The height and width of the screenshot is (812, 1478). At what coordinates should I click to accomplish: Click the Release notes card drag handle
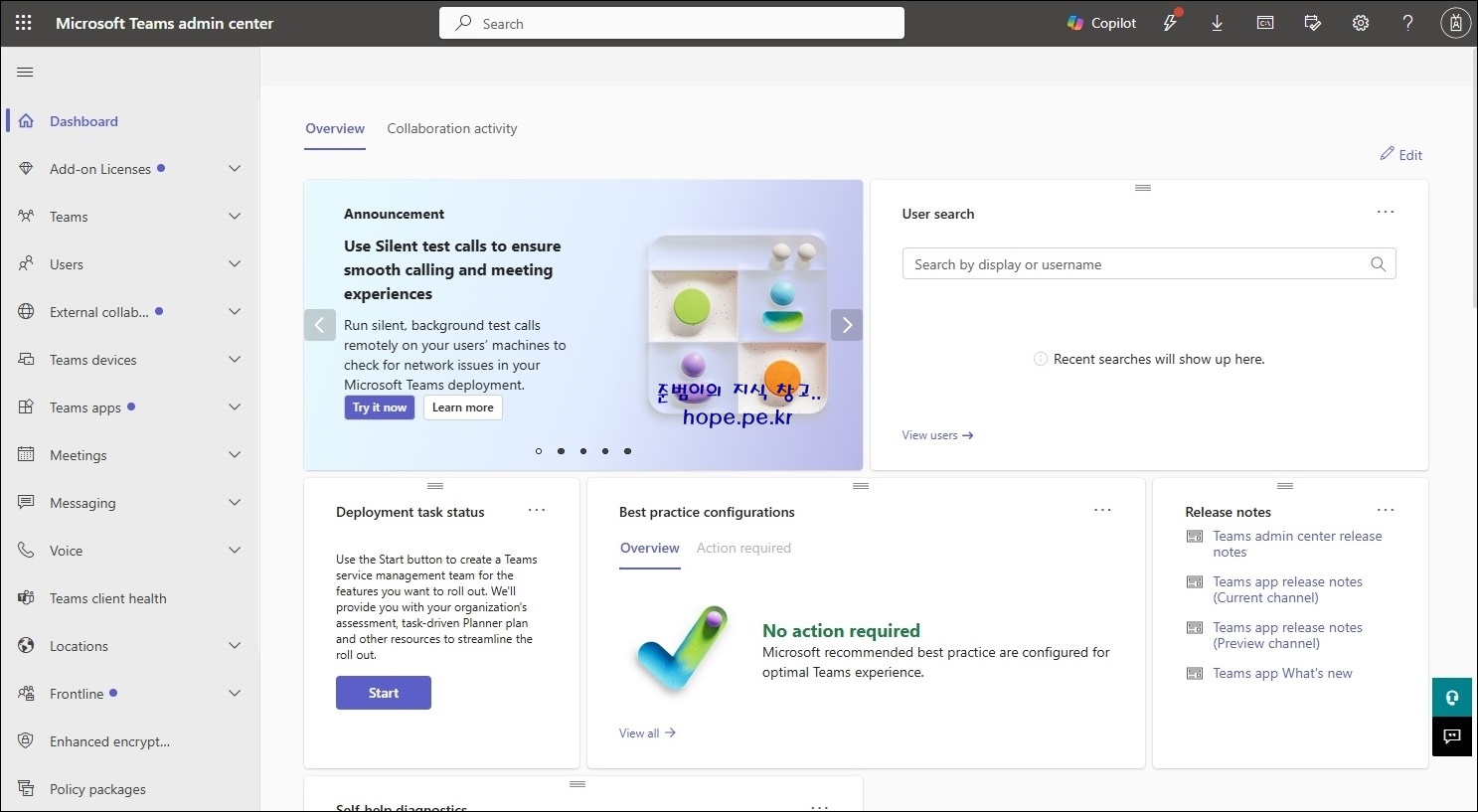click(x=1285, y=486)
